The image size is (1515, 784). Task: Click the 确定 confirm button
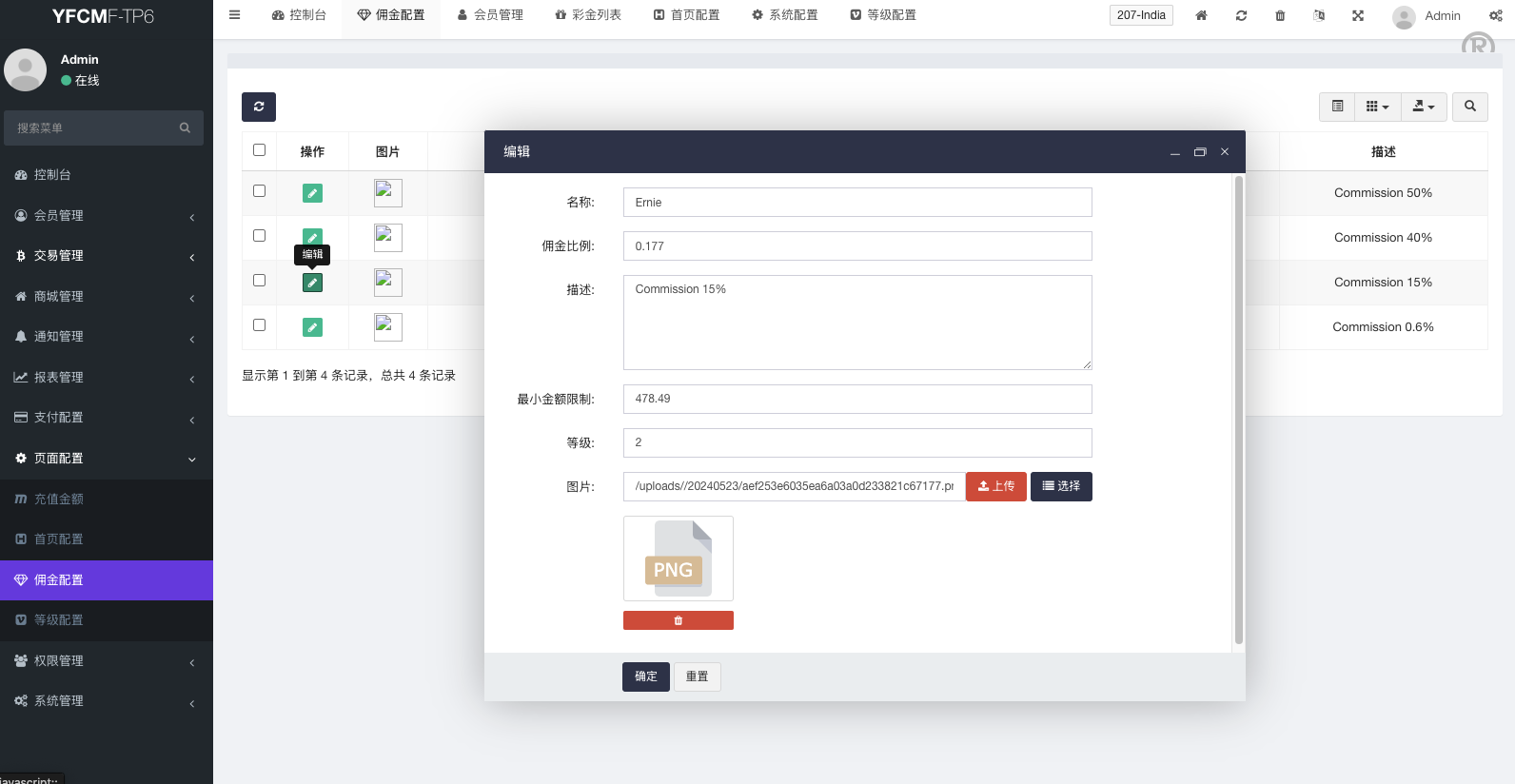click(x=645, y=676)
